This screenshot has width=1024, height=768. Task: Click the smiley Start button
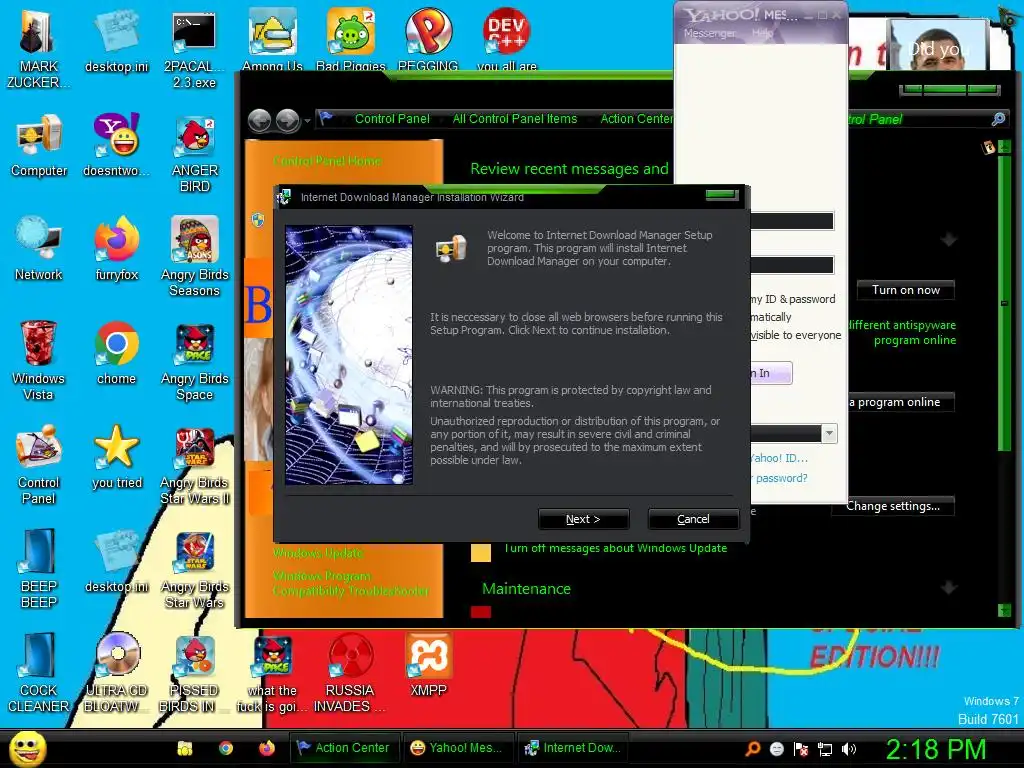tap(28, 748)
